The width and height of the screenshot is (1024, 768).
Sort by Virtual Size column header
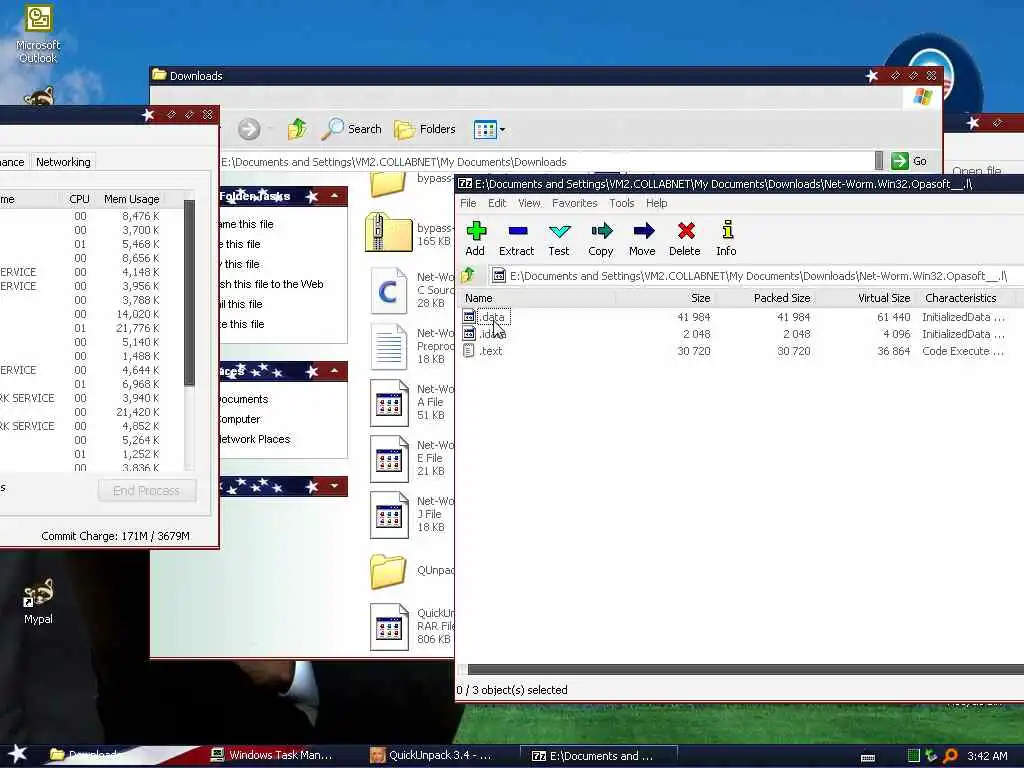pyautogui.click(x=865, y=298)
